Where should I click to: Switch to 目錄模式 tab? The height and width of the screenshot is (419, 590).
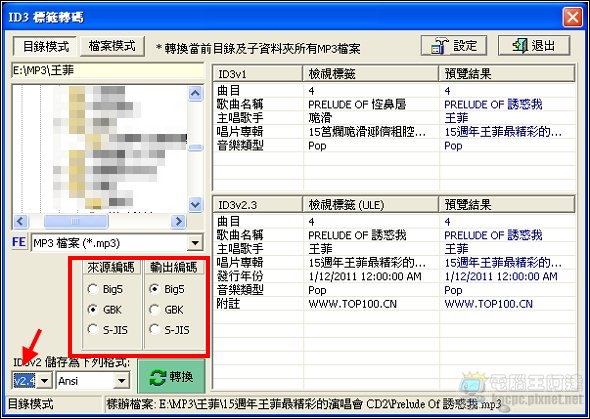(x=45, y=46)
